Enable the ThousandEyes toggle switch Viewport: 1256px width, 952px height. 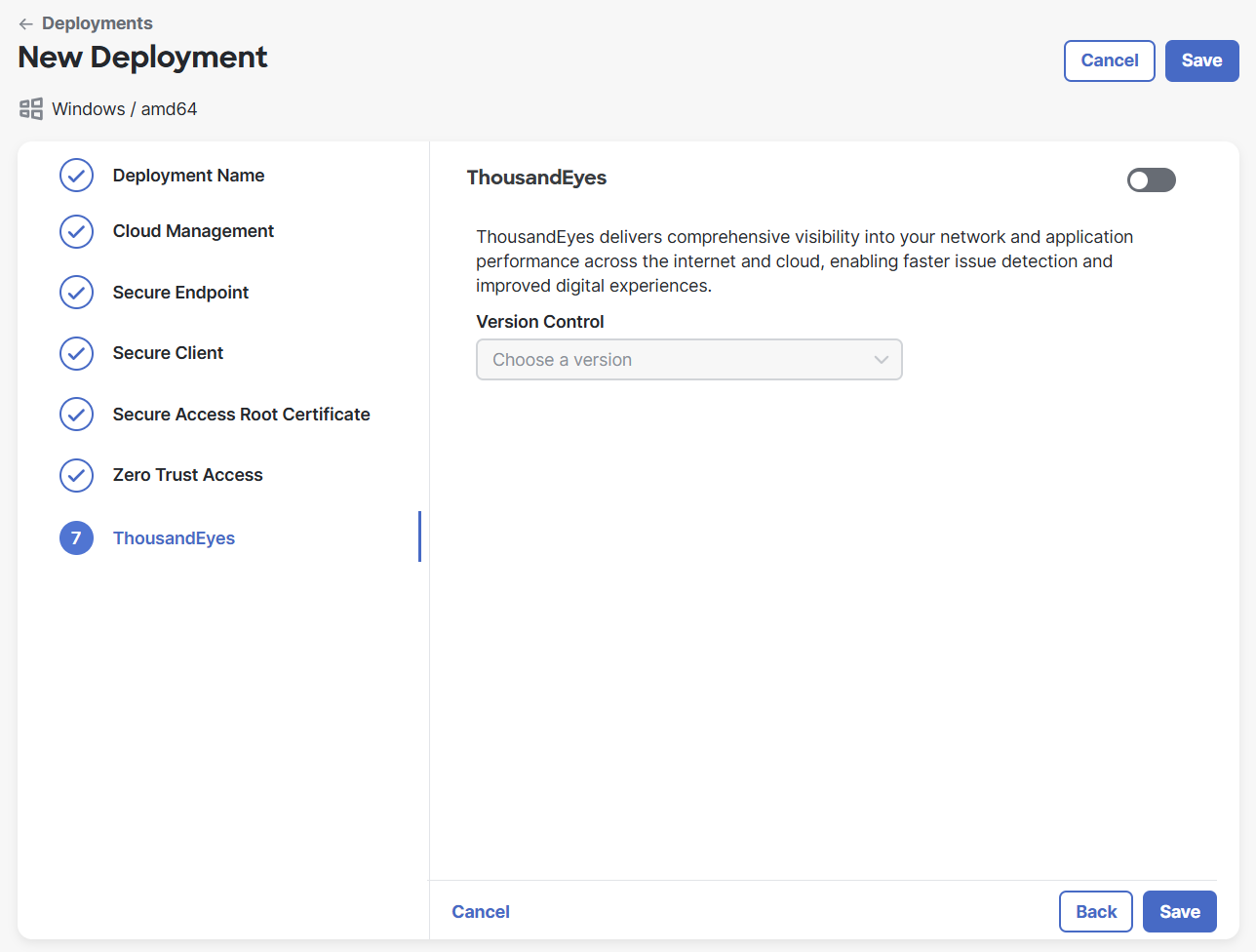(1151, 179)
